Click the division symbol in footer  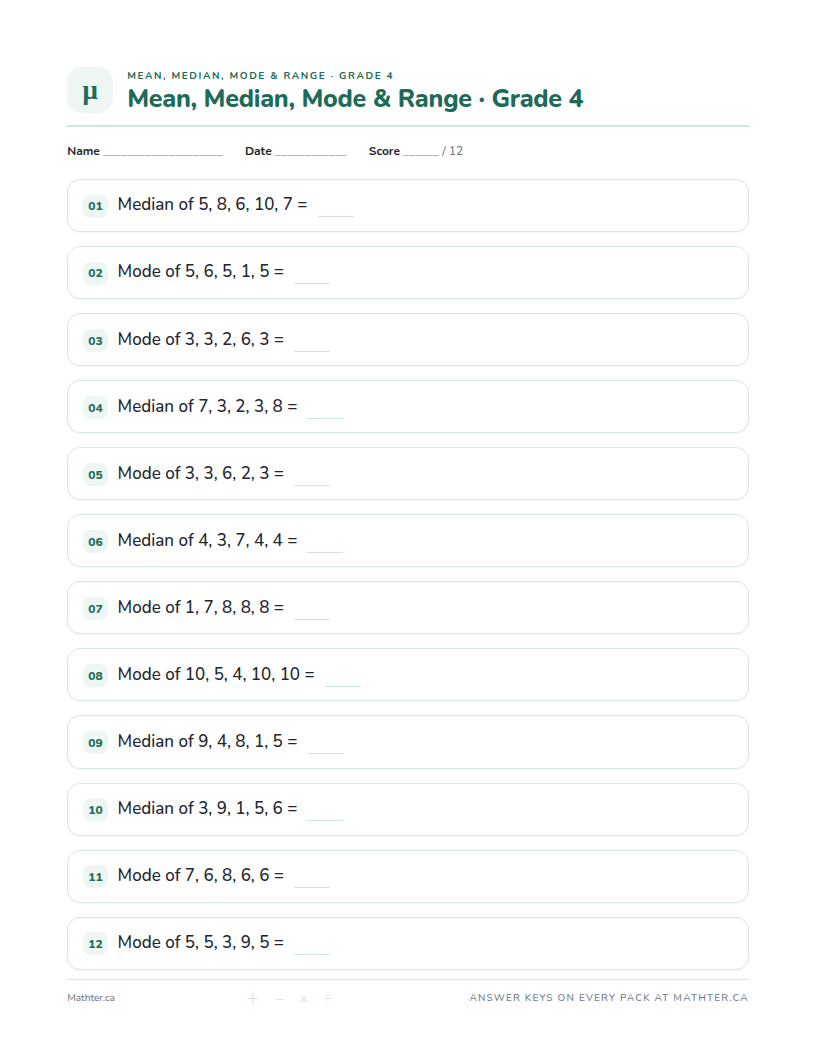click(327, 998)
